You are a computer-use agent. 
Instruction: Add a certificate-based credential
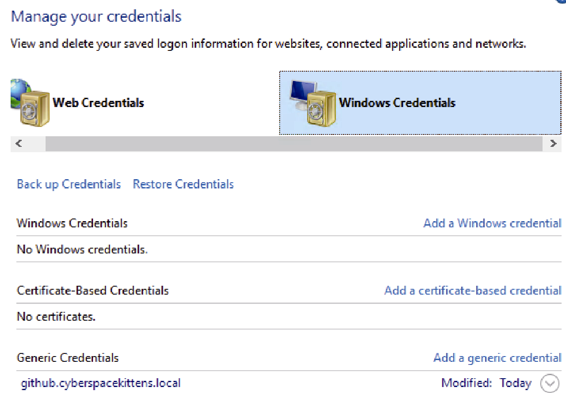click(x=473, y=291)
